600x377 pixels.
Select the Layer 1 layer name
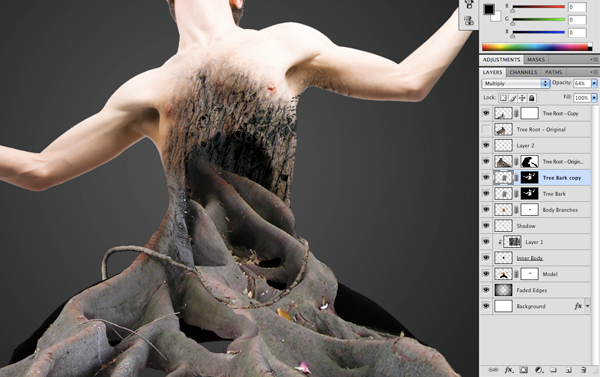534,242
